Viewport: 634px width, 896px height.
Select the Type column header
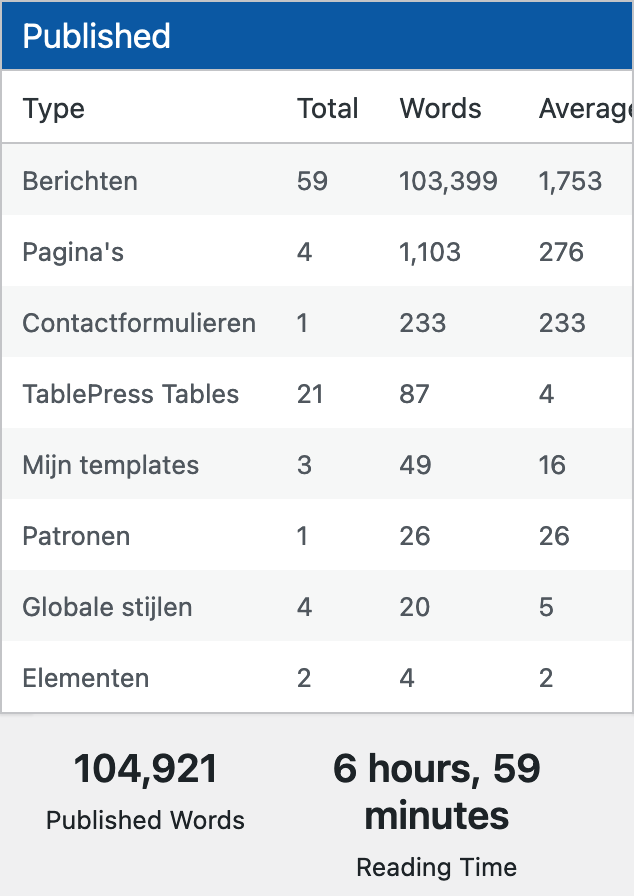(54, 109)
